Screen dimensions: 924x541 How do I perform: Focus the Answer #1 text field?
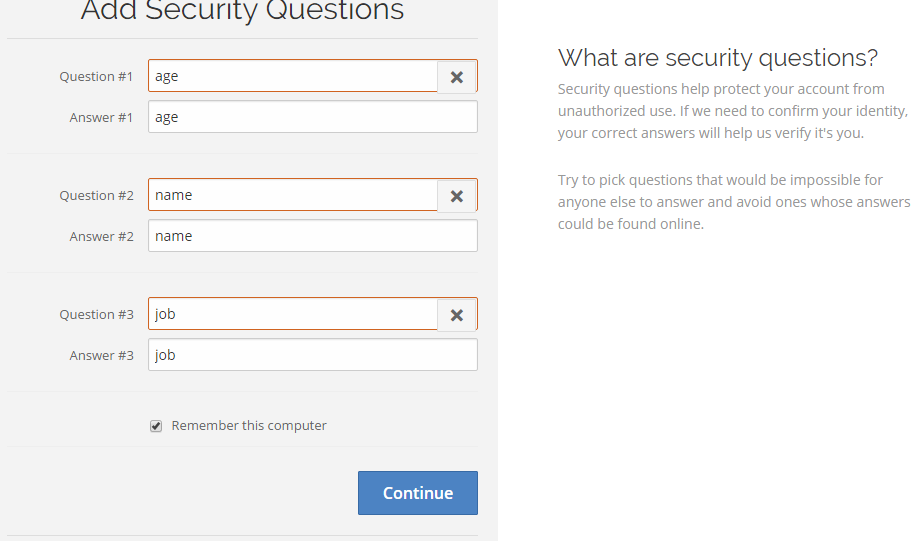[x=313, y=117]
